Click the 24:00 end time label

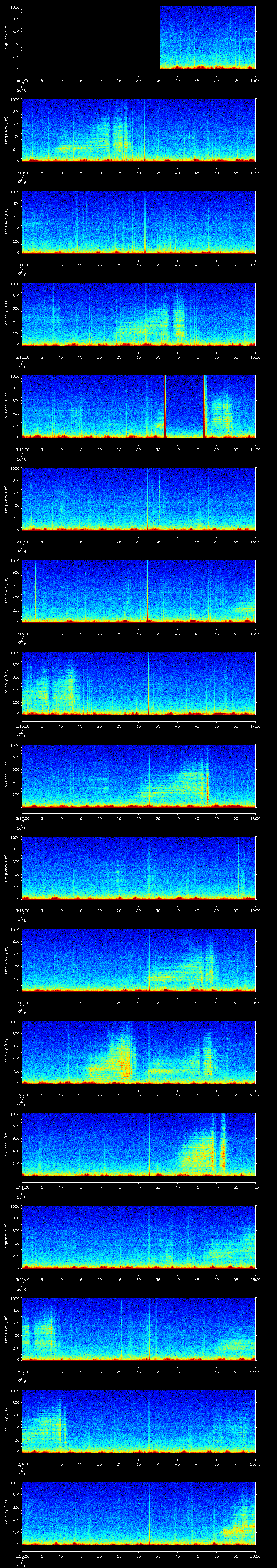(255, 1371)
